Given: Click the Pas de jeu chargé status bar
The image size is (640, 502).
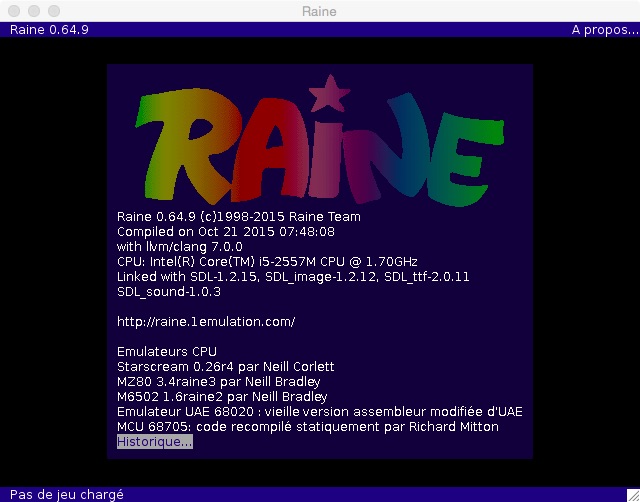Looking at the screenshot, I should tap(66, 494).
